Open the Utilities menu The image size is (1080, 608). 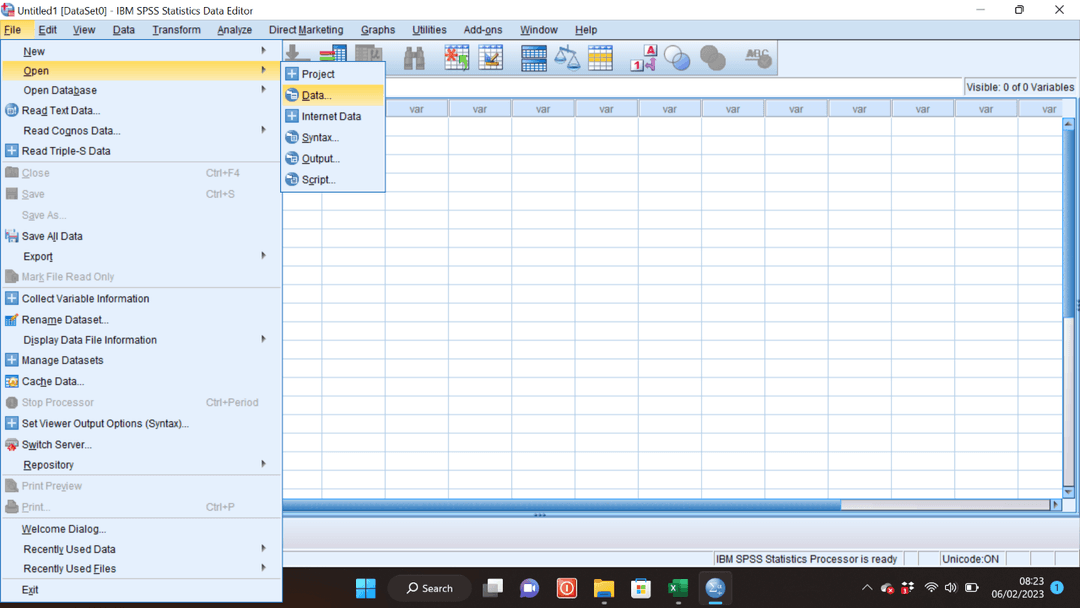pos(429,30)
